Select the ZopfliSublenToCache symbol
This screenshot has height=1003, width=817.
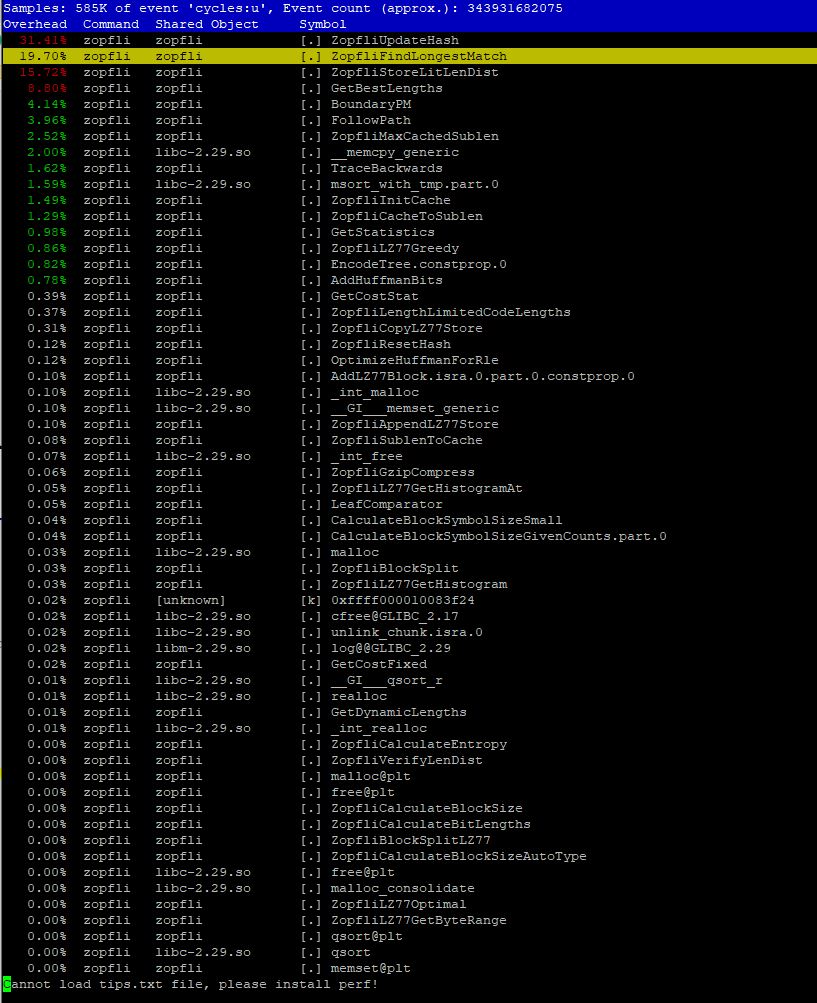click(406, 440)
